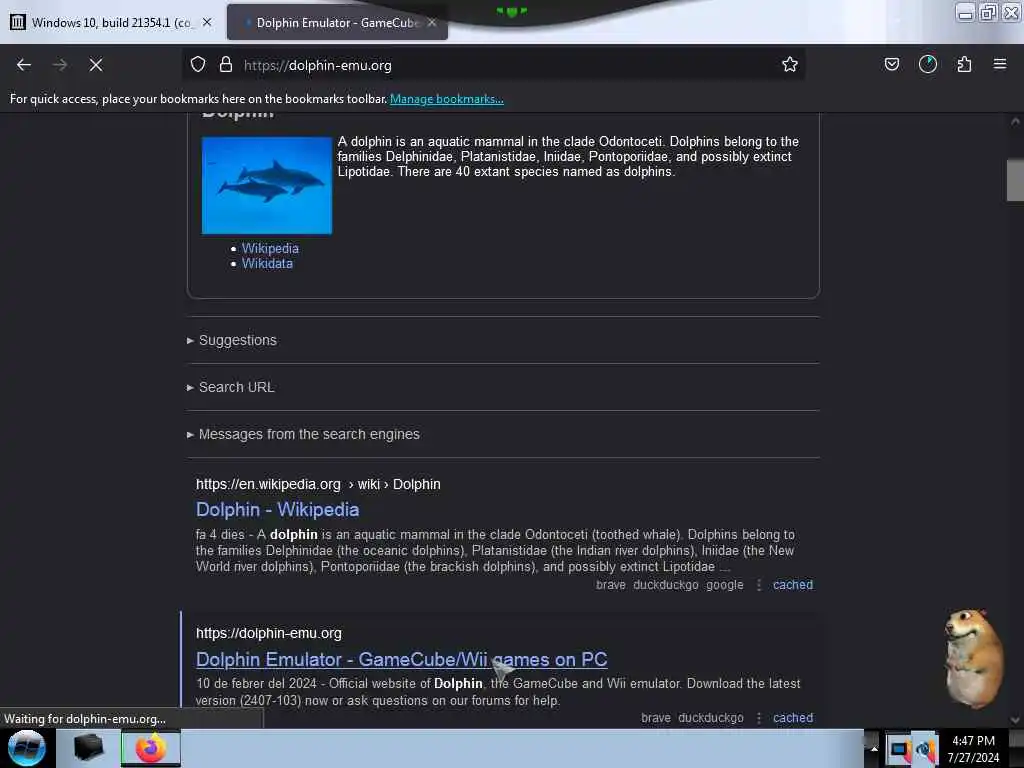Click the https://dolphin-emu.org result URL
The height and width of the screenshot is (768, 1024).
tap(268, 633)
